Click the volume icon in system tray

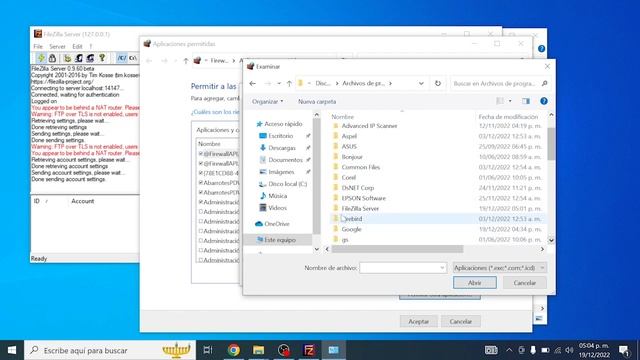click(x=570, y=350)
